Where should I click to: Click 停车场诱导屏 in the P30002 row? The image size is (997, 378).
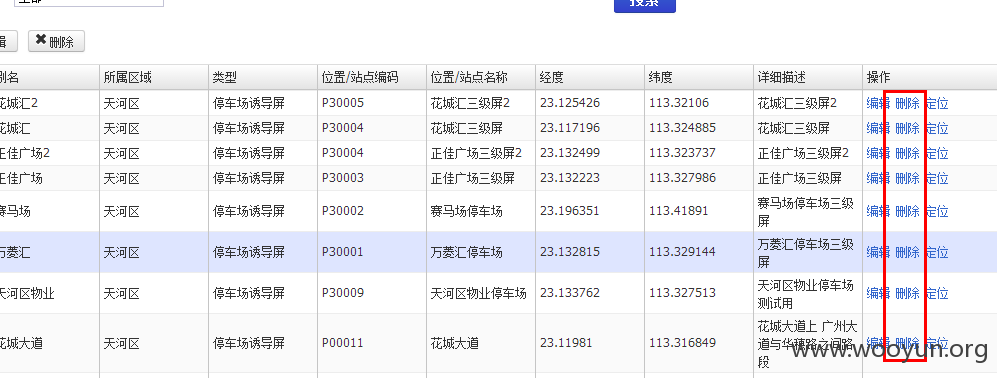249,211
